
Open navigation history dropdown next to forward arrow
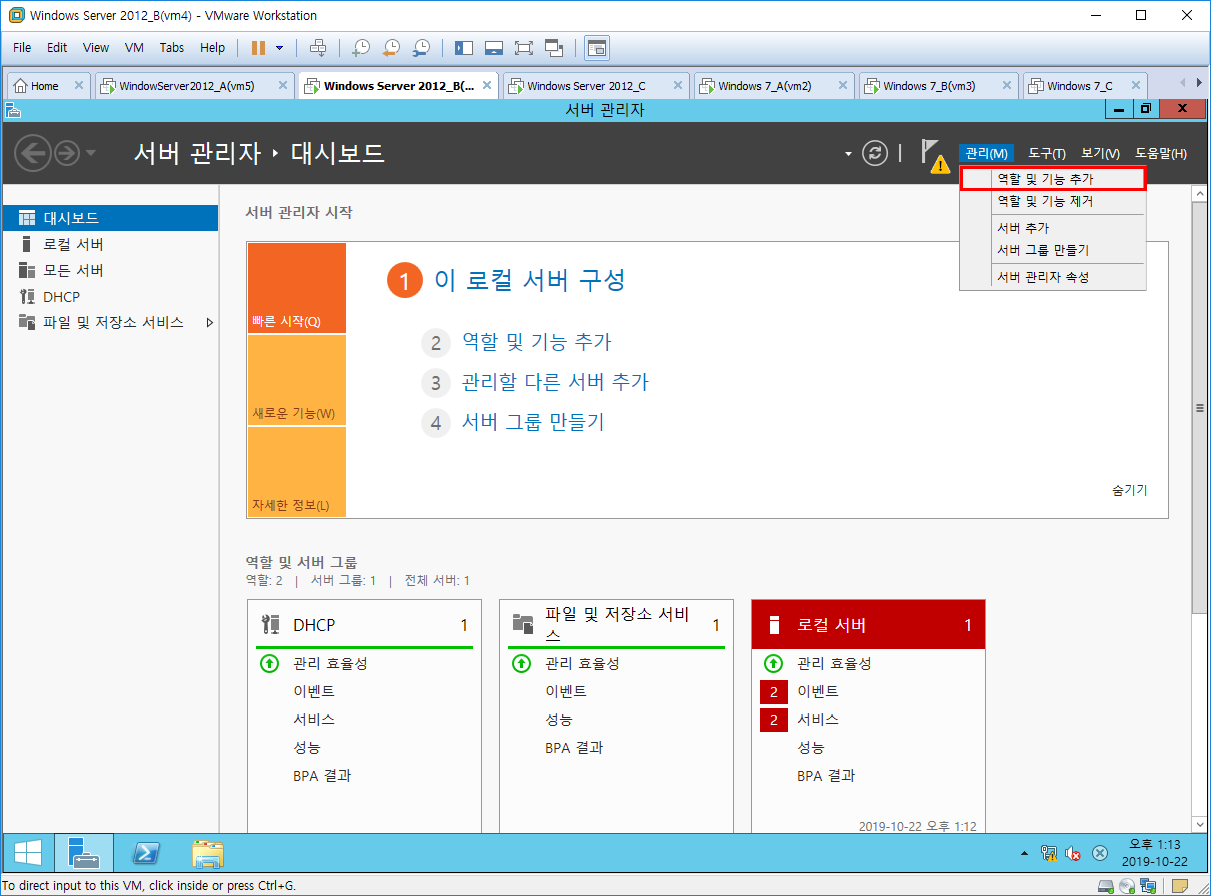(x=91, y=153)
